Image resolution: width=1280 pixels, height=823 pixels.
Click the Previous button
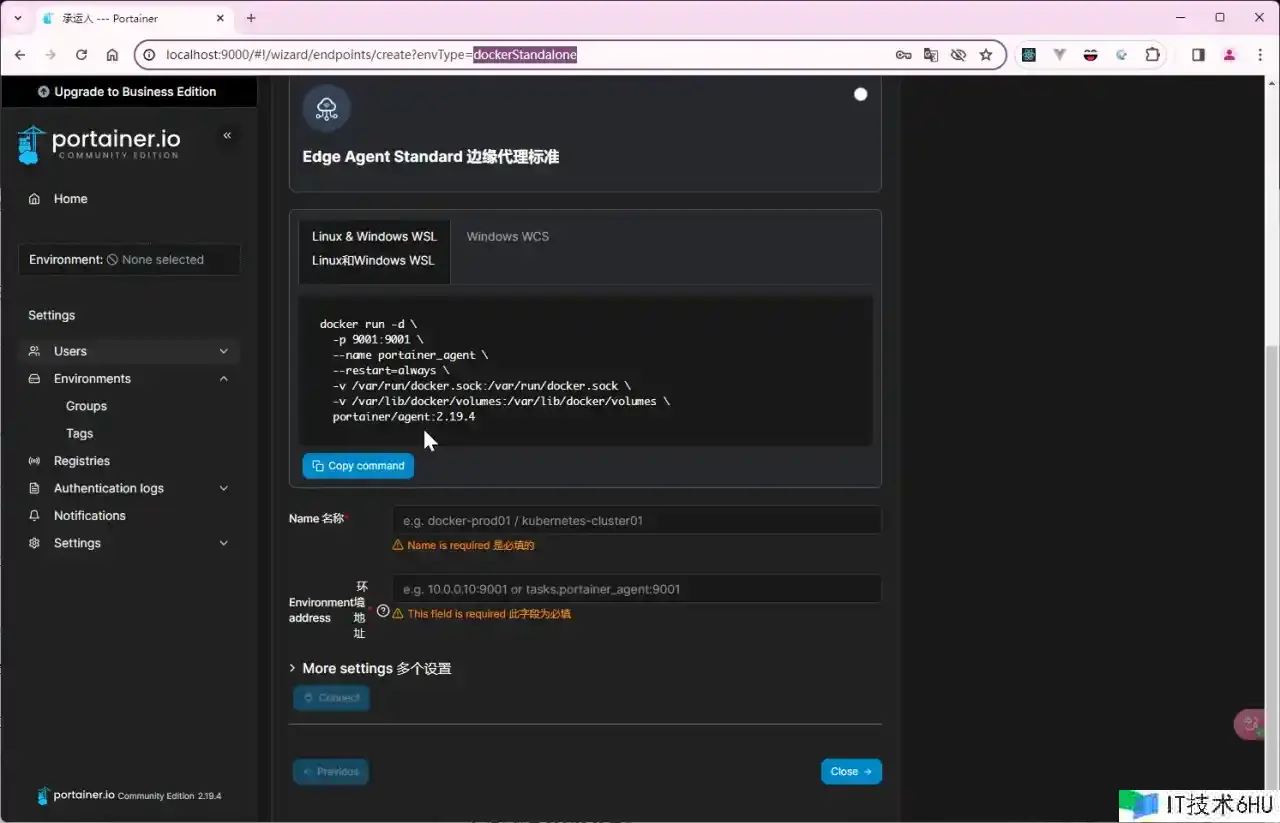(331, 772)
